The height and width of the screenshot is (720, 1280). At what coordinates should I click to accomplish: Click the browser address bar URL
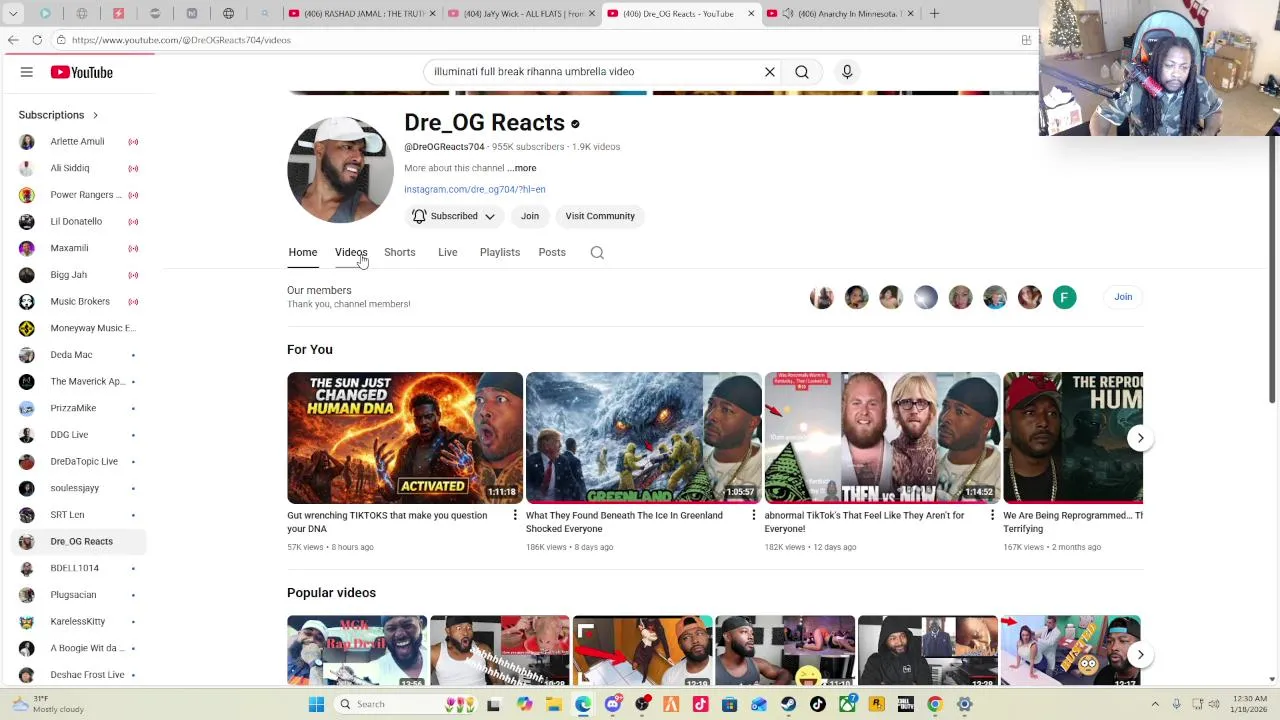coord(181,40)
